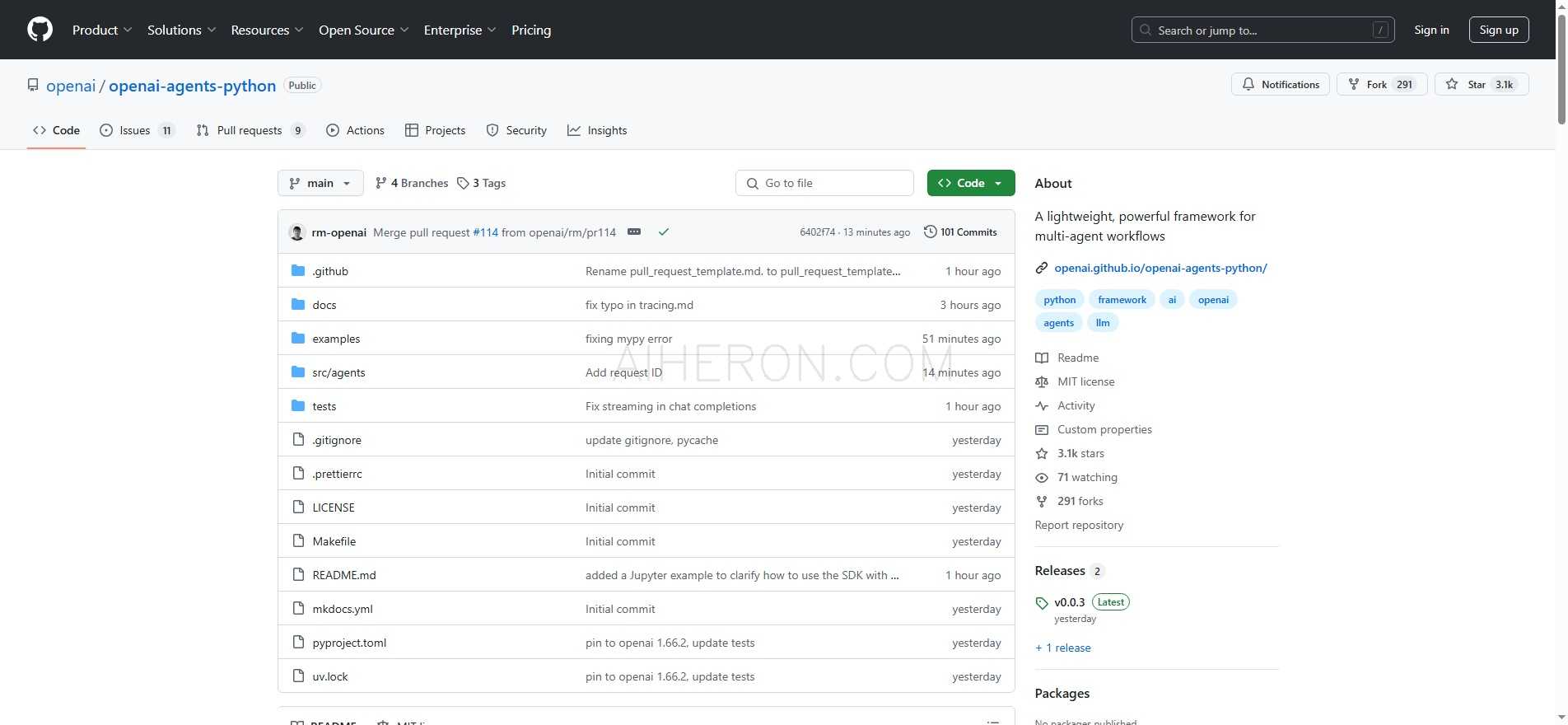Open pull request #114 link
This screenshot has width=1568, height=725.
[485, 232]
